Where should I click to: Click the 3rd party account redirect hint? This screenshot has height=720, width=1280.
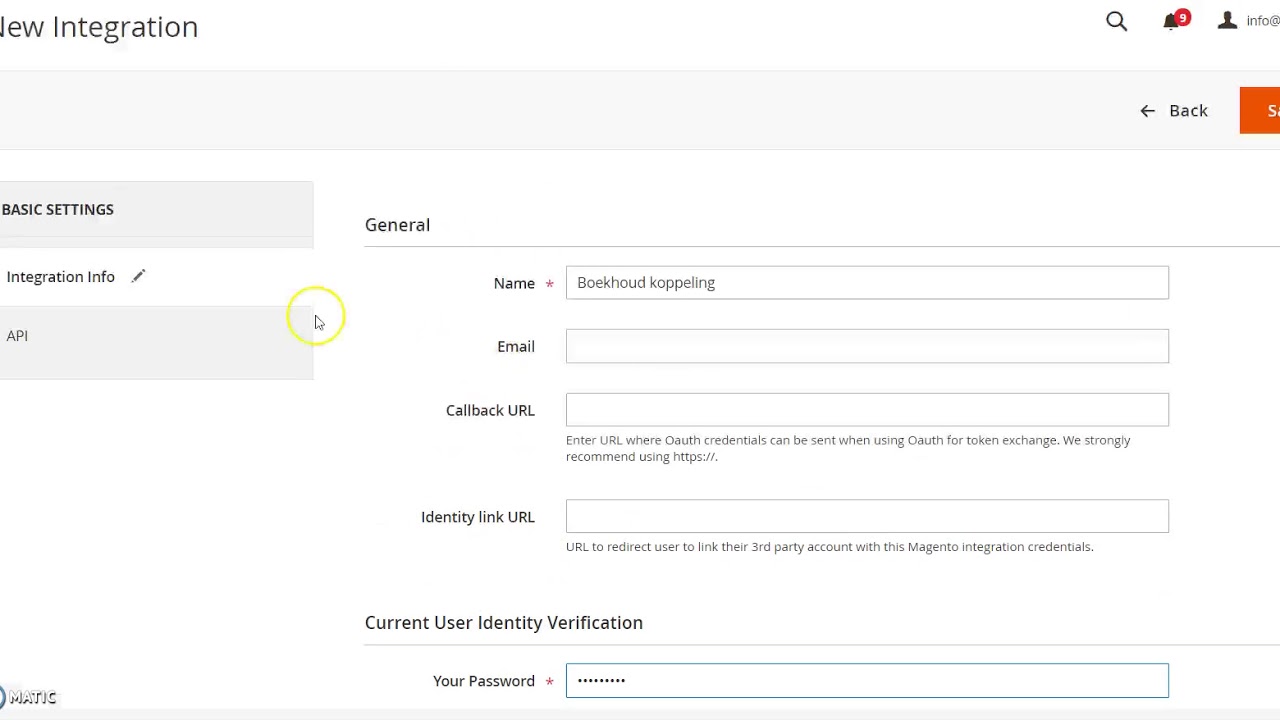(x=830, y=547)
